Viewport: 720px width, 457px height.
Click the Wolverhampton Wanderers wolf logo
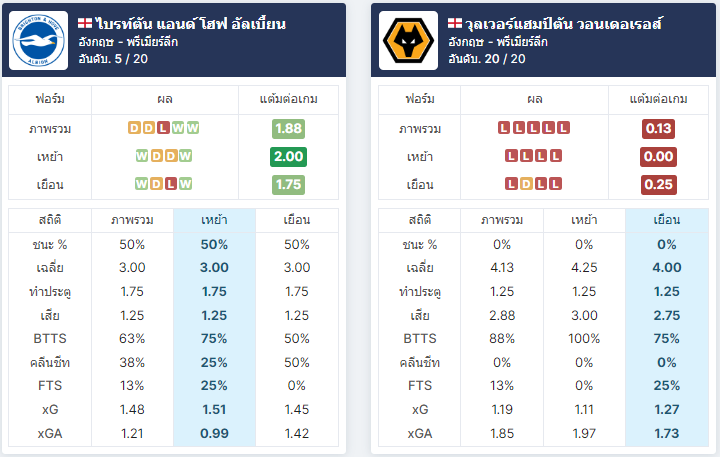pos(409,40)
